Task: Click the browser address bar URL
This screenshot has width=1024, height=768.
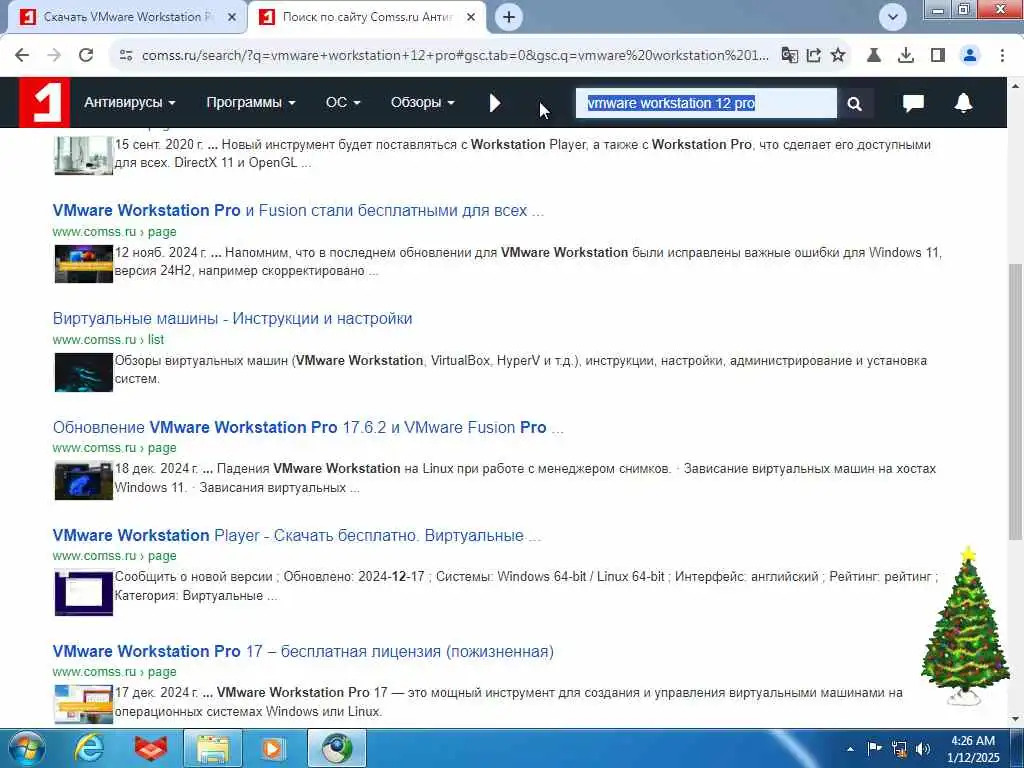Action: pyautogui.click(x=455, y=56)
